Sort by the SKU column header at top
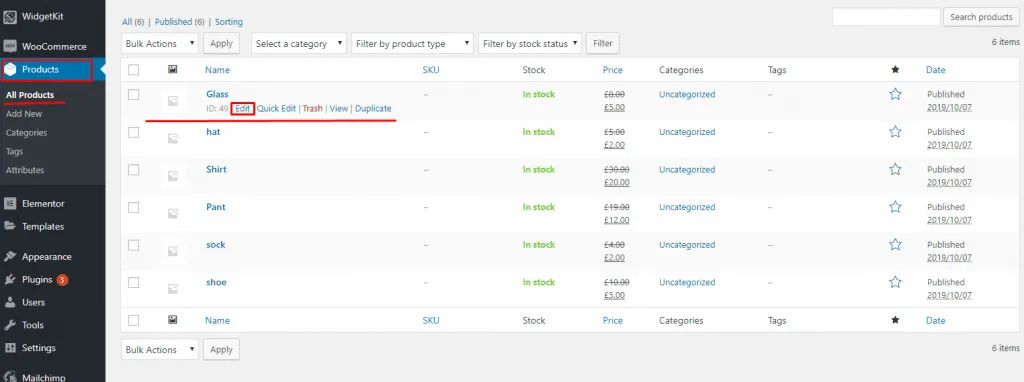This screenshot has height=382, width=1024. click(431, 69)
